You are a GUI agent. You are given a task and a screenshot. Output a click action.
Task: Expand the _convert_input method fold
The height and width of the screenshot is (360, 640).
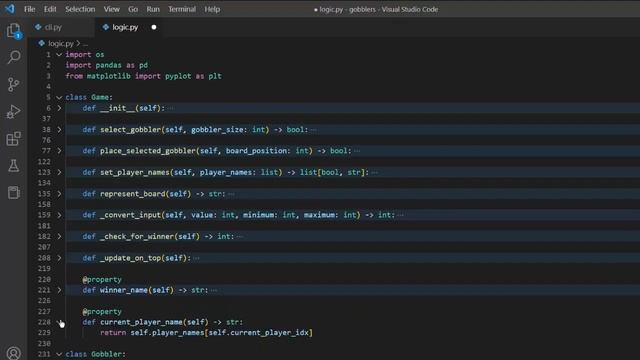click(59, 215)
